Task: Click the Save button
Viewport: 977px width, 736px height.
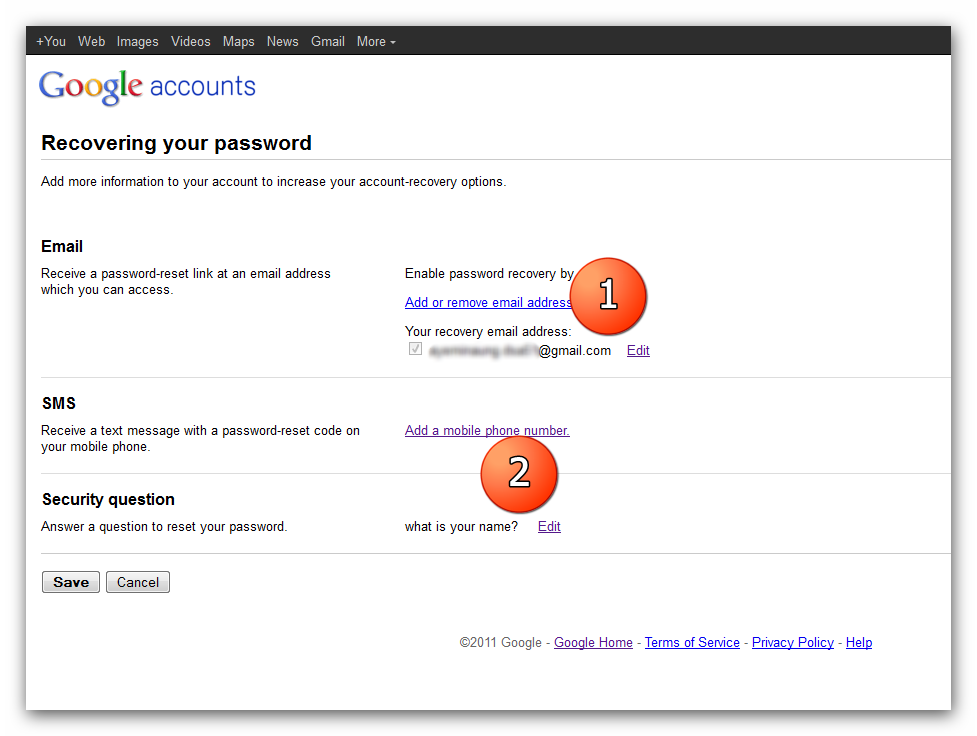Action: [71, 582]
